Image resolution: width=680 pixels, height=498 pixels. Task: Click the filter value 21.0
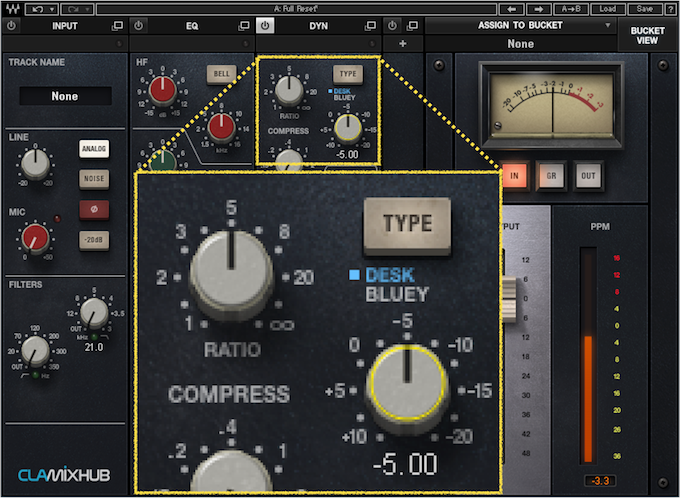(94, 347)
